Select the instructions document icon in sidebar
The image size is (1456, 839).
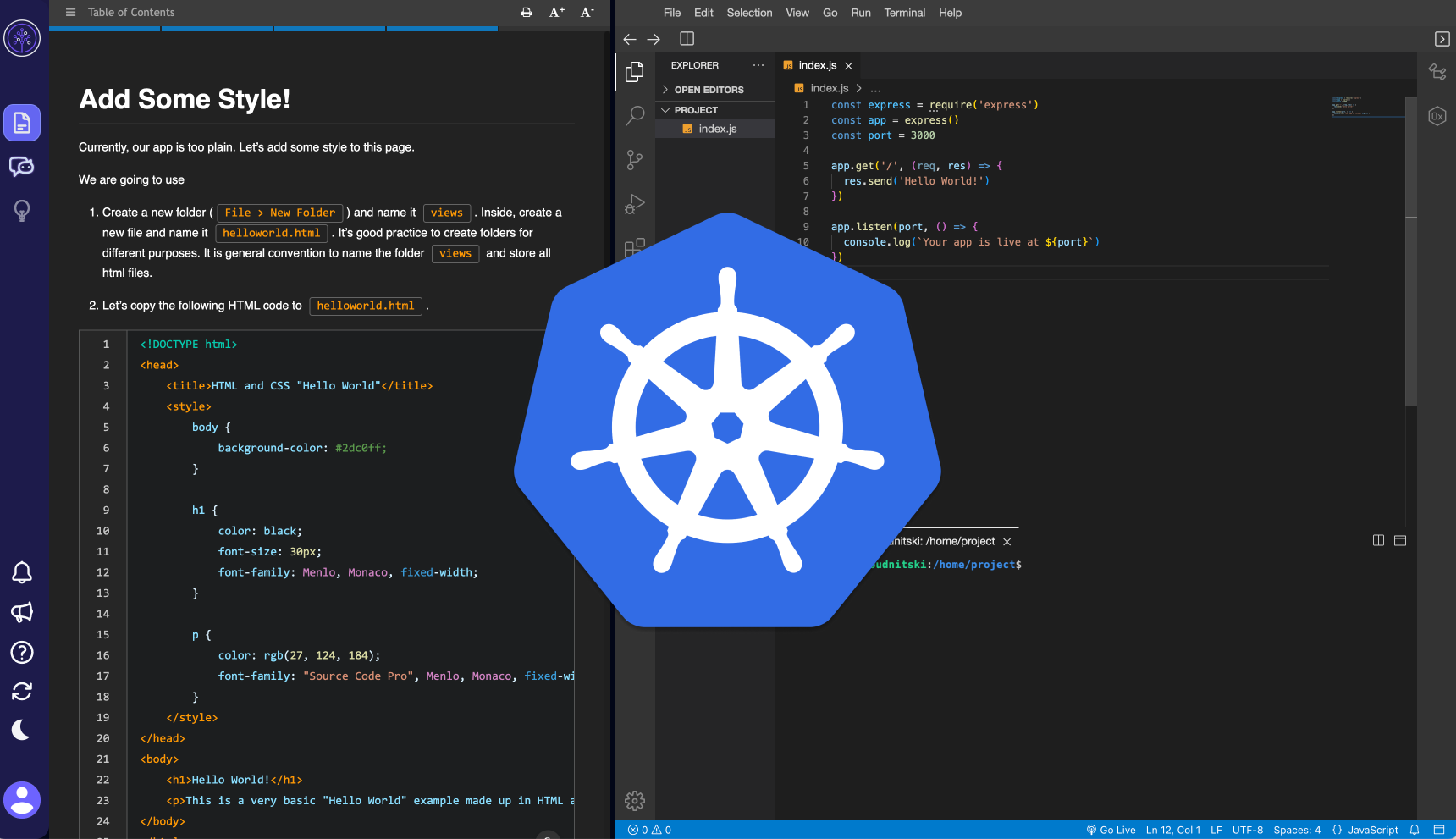point(22,123)
